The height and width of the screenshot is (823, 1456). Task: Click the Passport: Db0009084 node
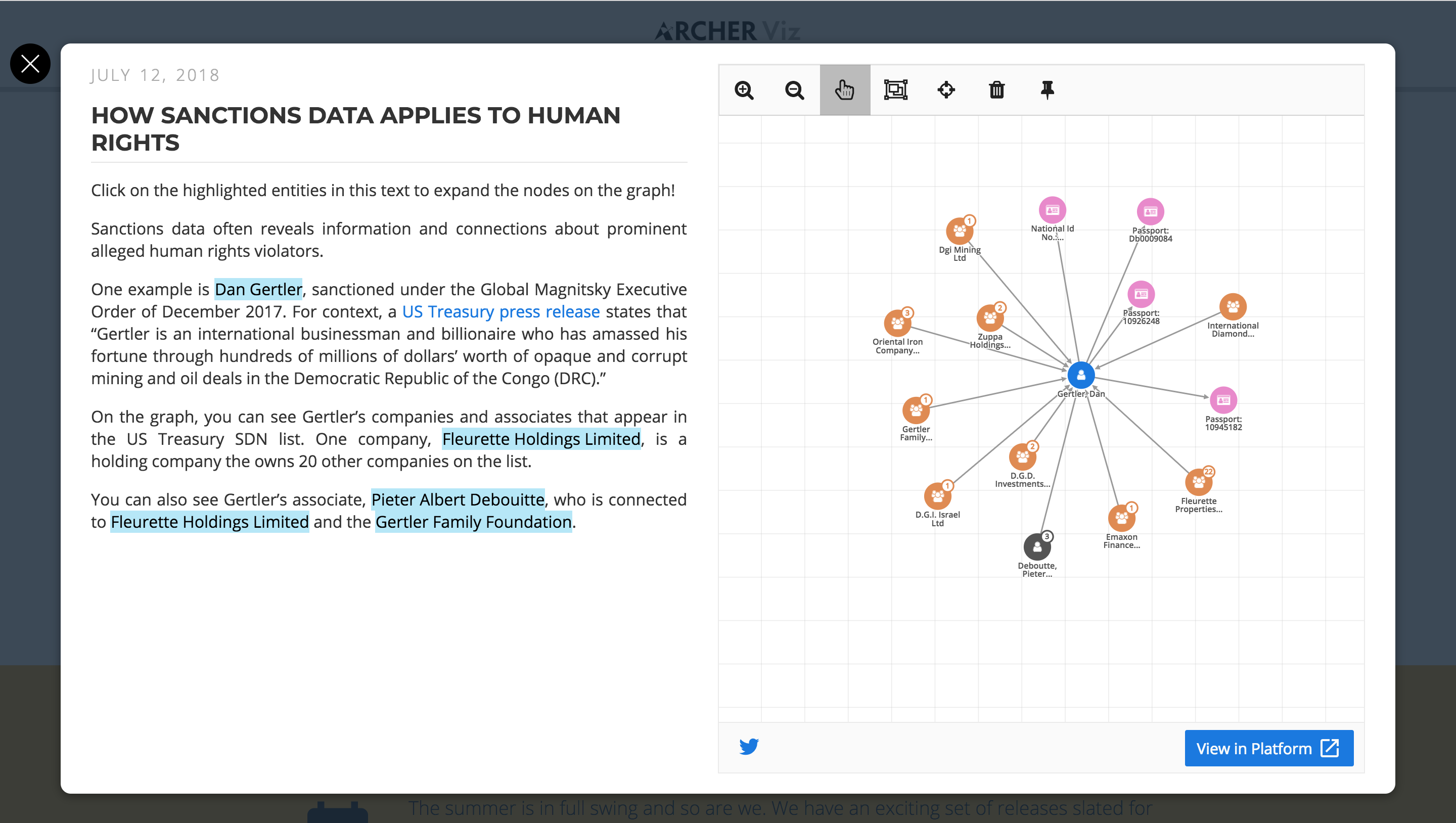click(1150, 212)
